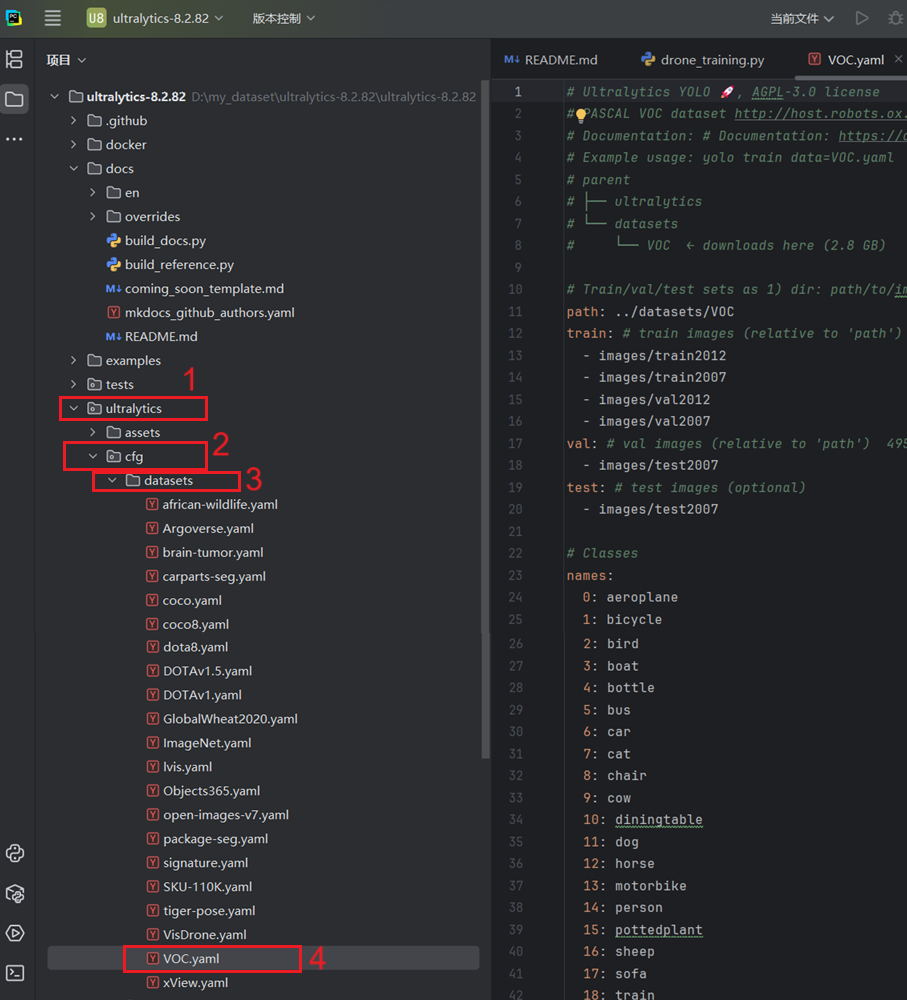907x1000 pixels.
Task: Expand the tests folder
Action: 74,384
